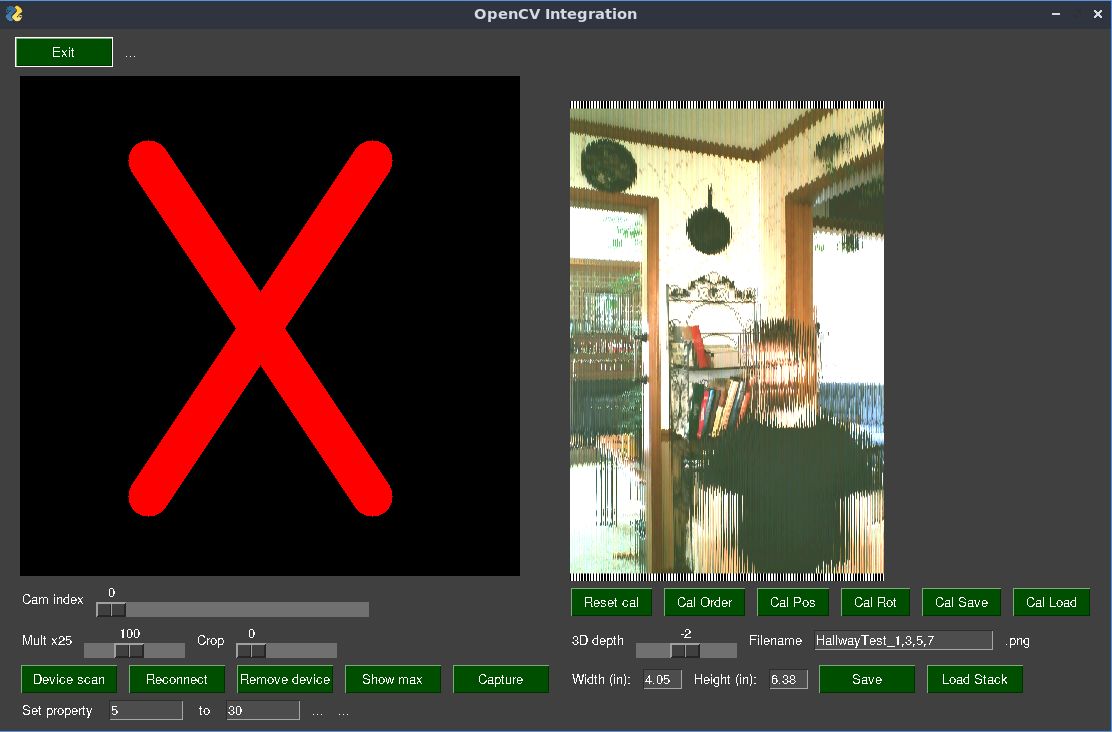1112x732 pixels.
Task: Click the Mult x25 slider handle
Action: pos(129,651)
